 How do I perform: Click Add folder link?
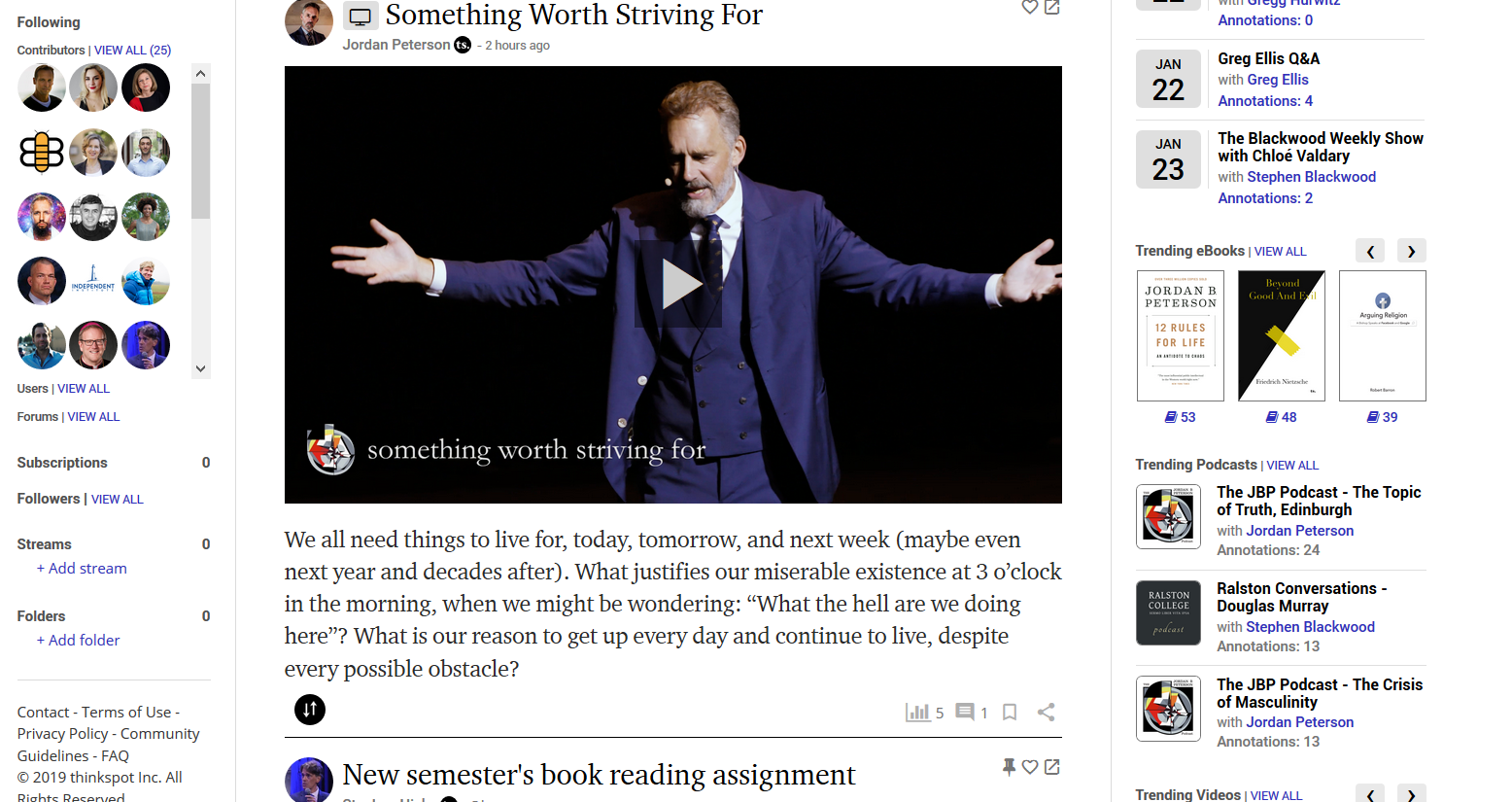click(x=79, y=640)
